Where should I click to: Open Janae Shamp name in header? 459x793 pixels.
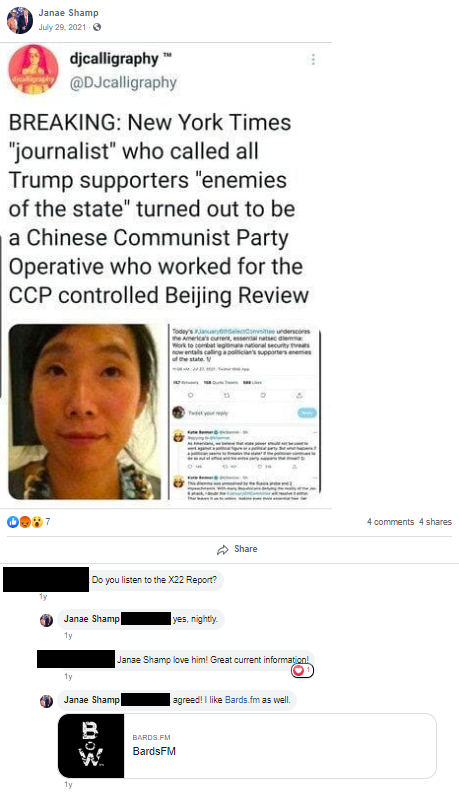[x=68, y=13]
